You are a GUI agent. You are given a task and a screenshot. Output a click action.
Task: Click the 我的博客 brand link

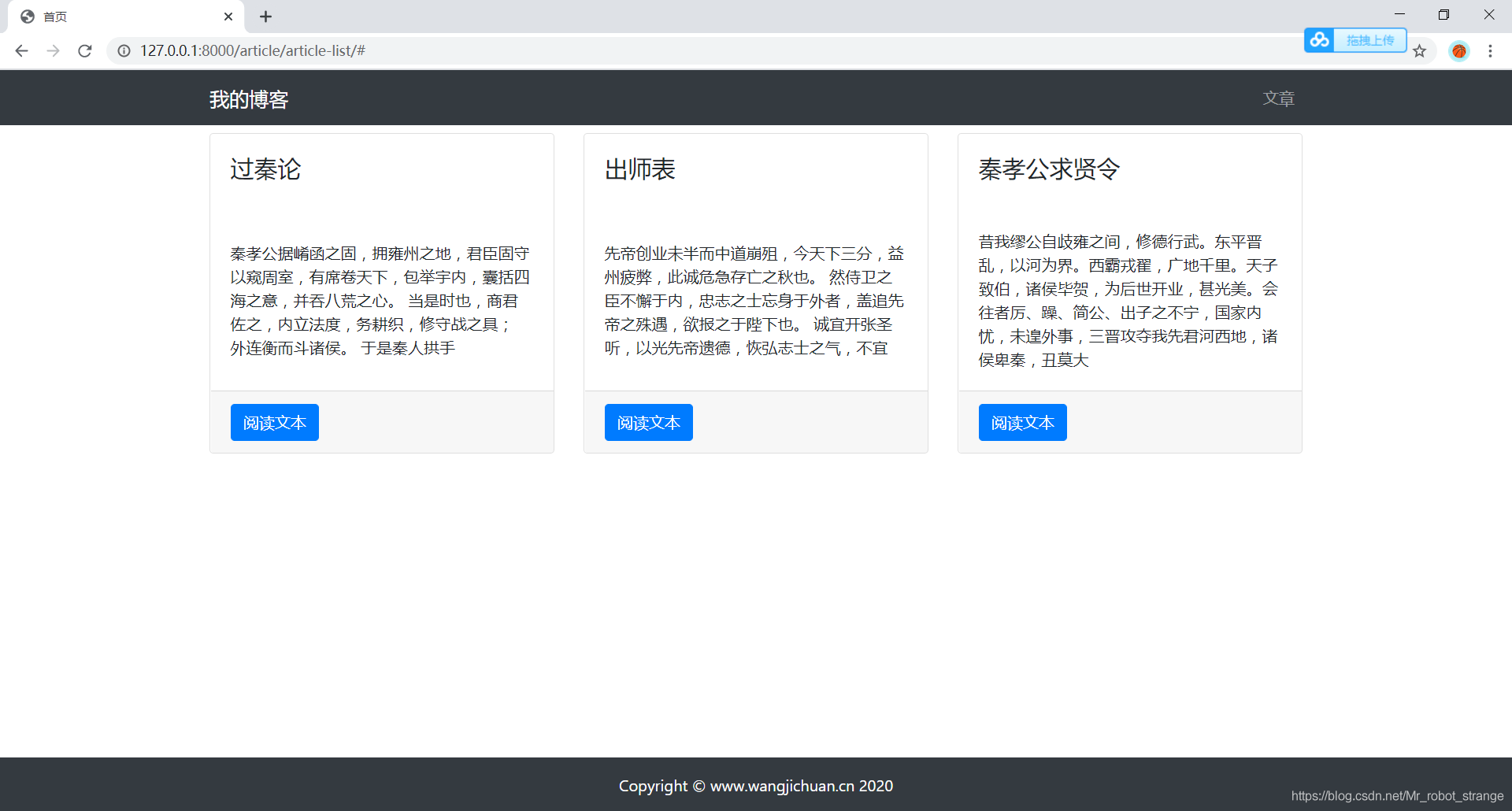coord(249,99)
